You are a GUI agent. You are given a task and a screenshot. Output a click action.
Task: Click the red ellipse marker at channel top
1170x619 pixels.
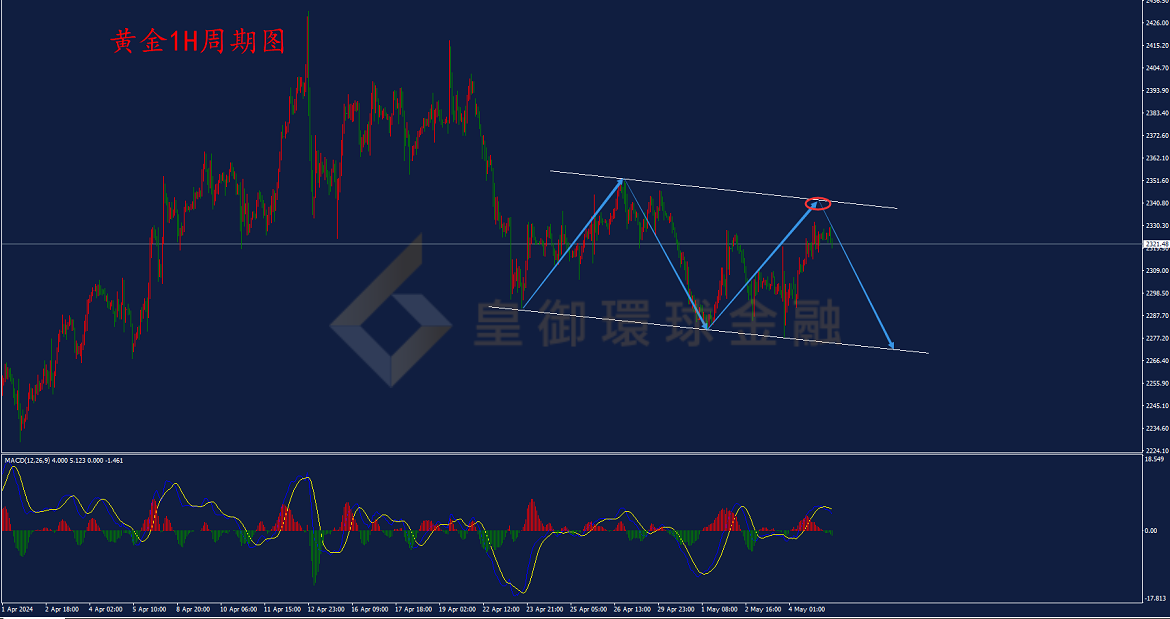tap(819, 202)
